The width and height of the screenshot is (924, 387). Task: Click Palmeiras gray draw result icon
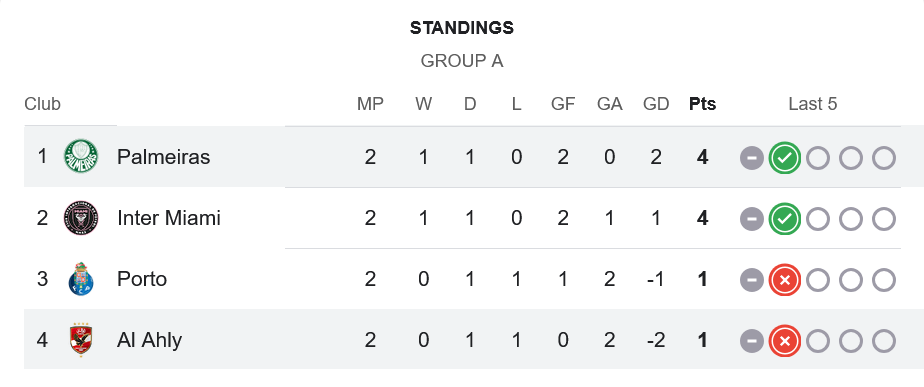(751, 158)
